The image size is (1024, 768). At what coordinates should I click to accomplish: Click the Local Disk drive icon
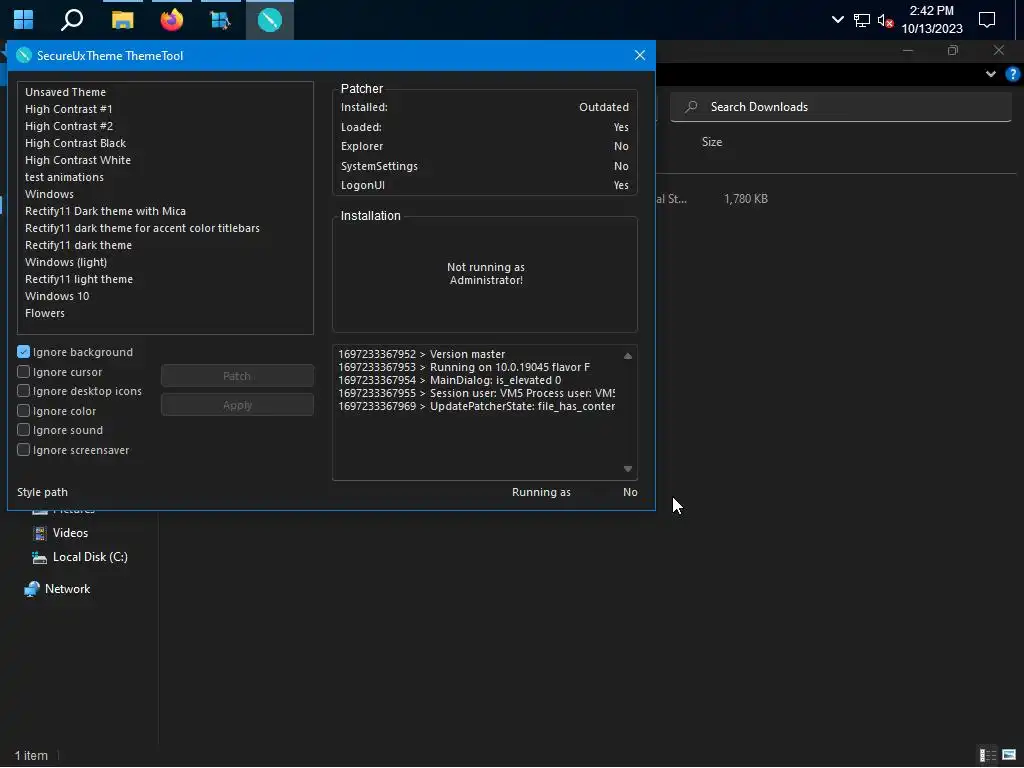pos(40,557)
